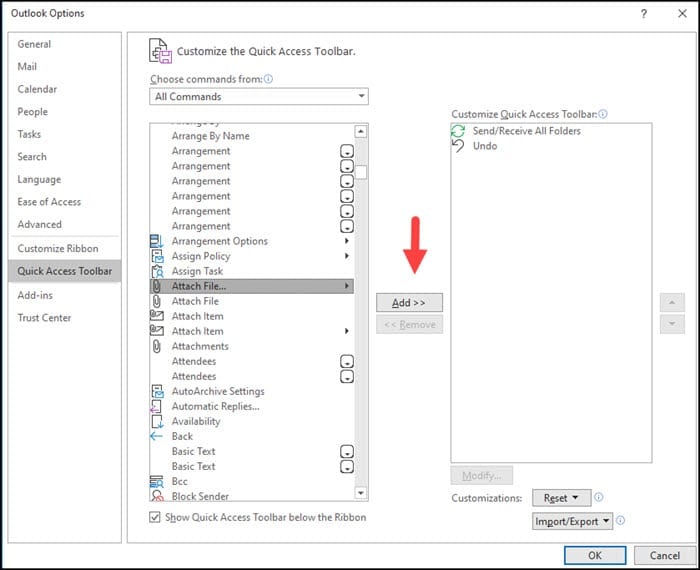The image size is (700, 570).
Task: Click the Arrange By Name command
Action: [252, 136]
